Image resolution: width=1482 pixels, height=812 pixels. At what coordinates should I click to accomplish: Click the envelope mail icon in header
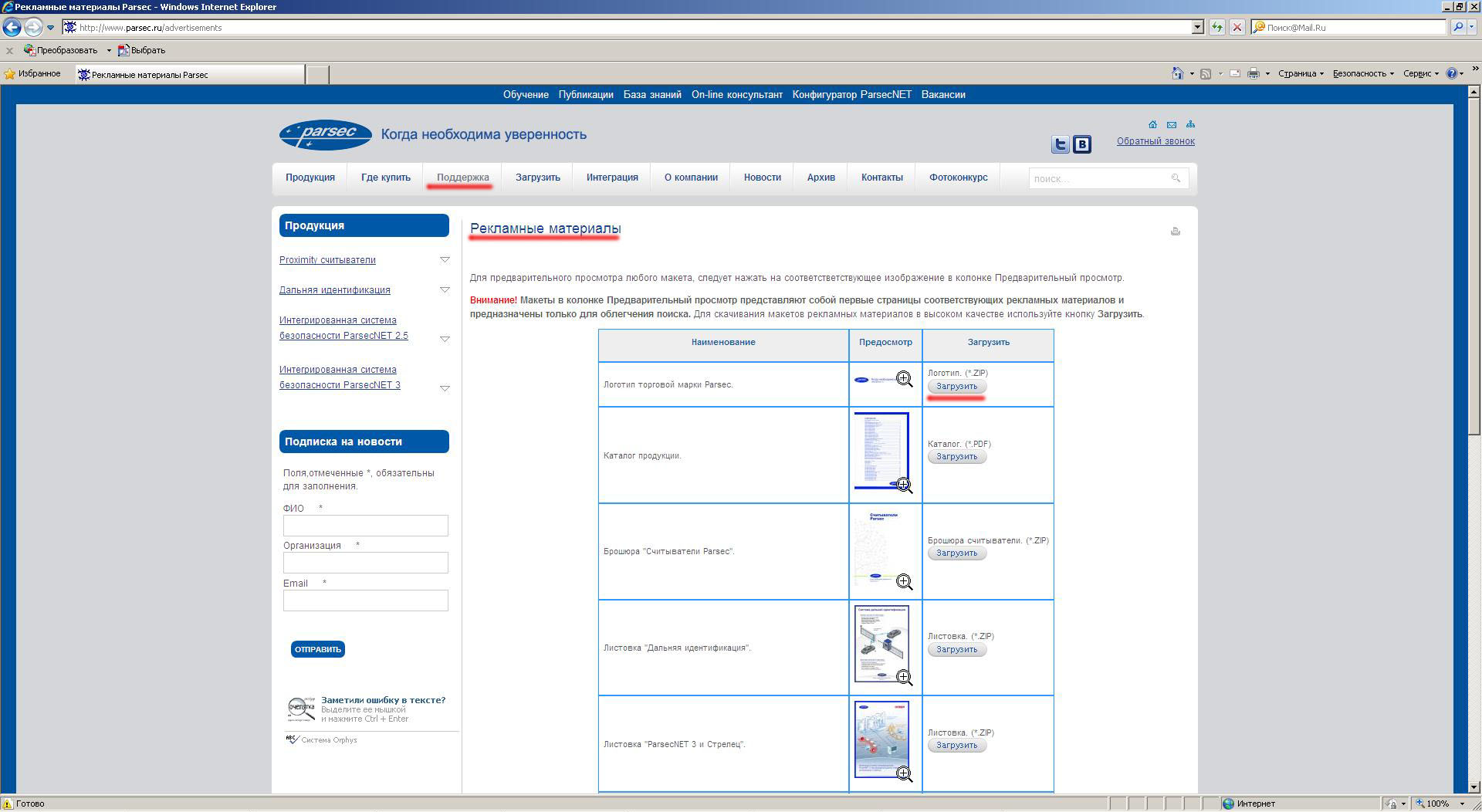tap(1172, 124)
